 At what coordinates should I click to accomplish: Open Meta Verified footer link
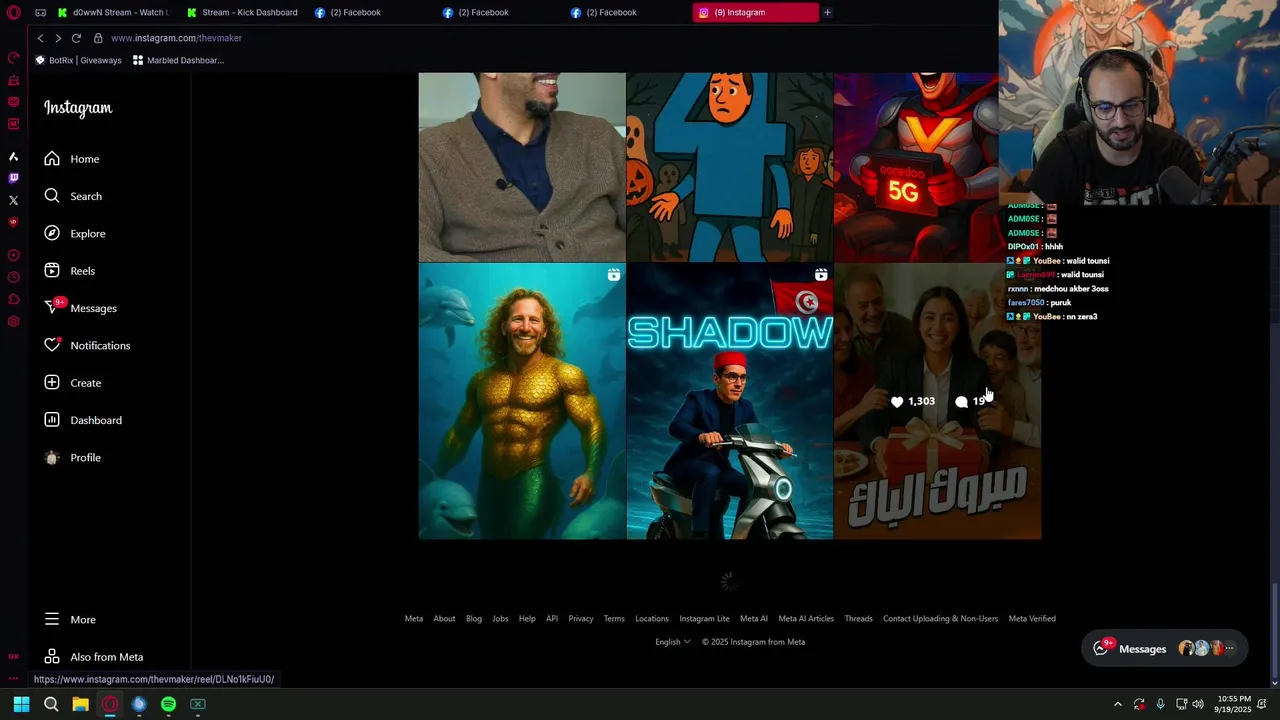coord(1032,618)
